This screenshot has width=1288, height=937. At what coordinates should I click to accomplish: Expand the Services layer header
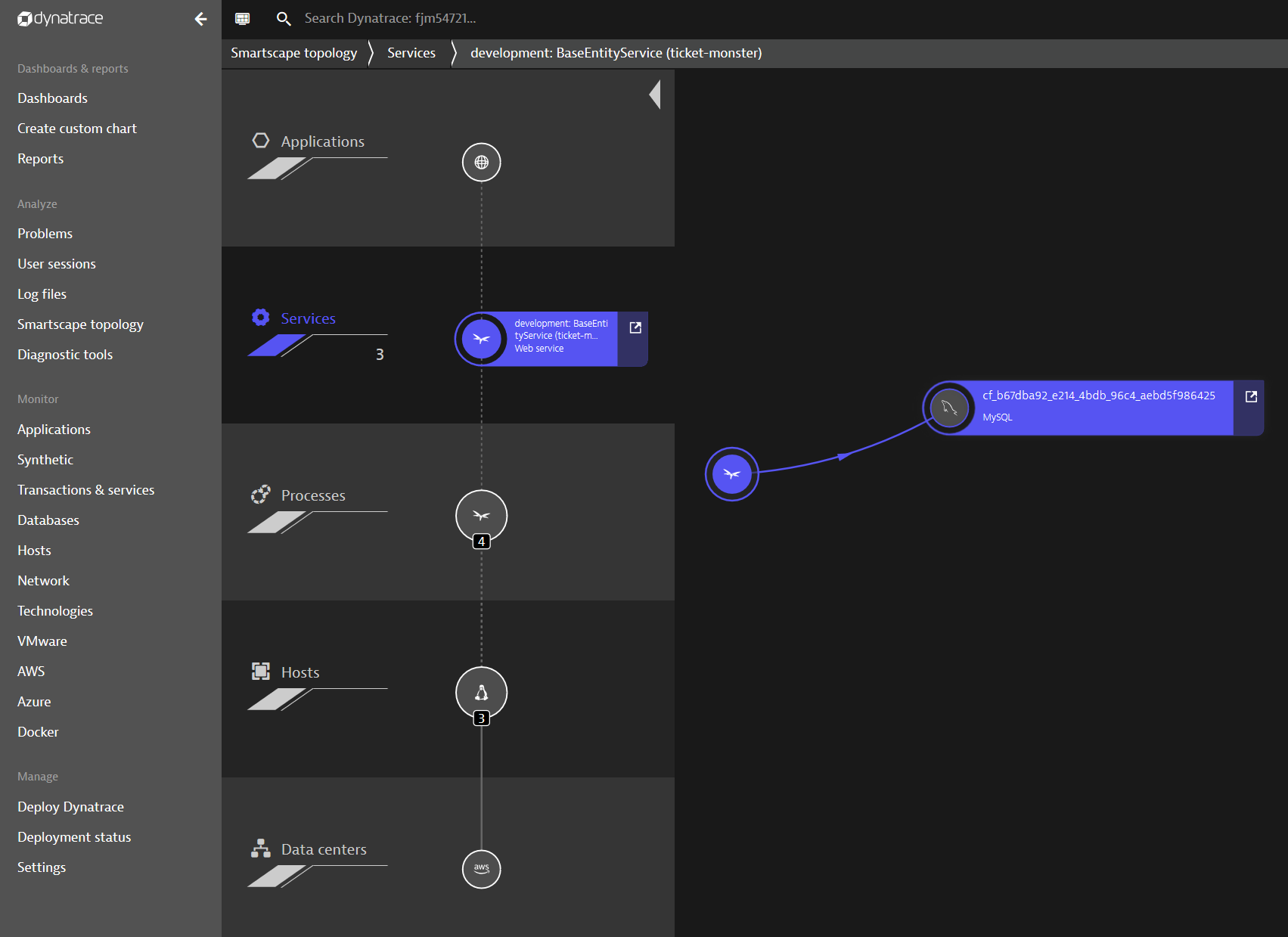pyautogui.click(x=308, y=318)
